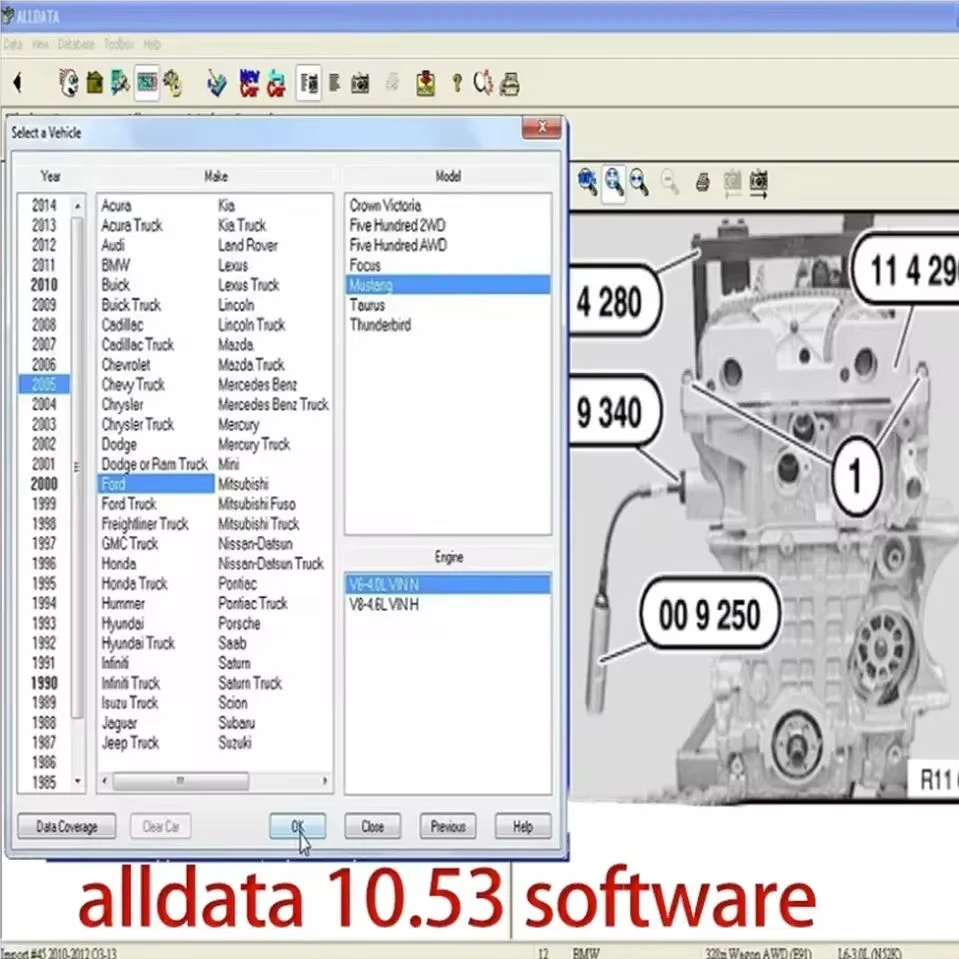Choose BMW from the Make list
Image resolution: width=959 pixels, height=959 pixels.
coord(115,265)
